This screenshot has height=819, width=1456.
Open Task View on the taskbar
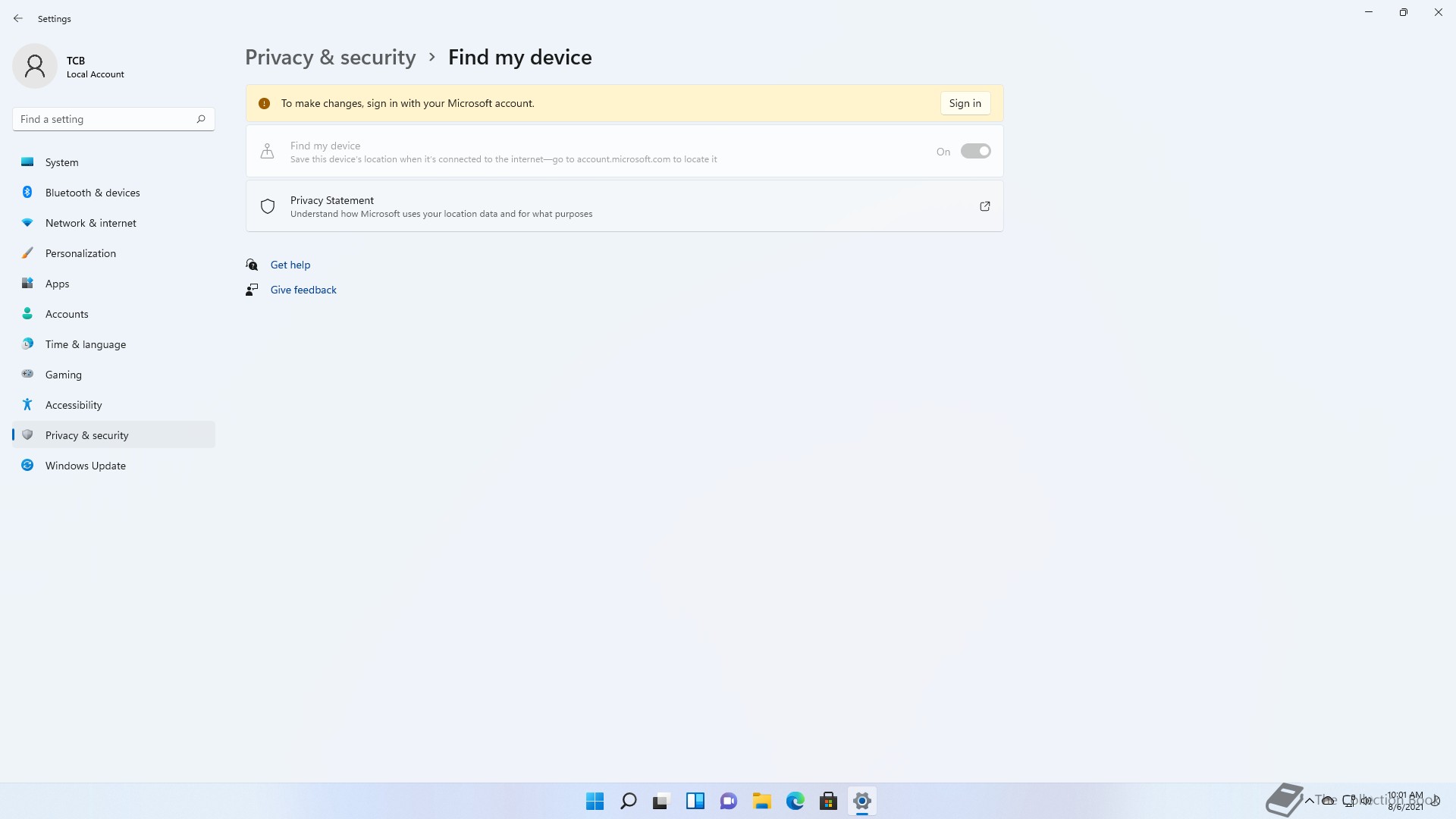[661, 801]
